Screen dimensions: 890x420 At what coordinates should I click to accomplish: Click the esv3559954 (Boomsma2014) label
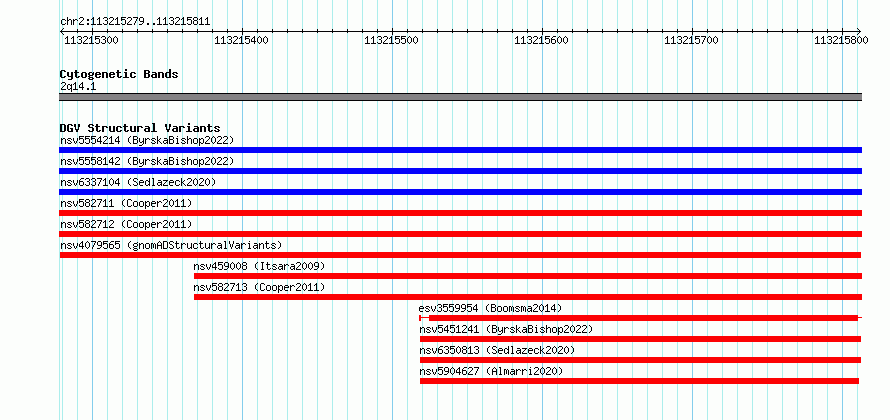tap(490, 308)
